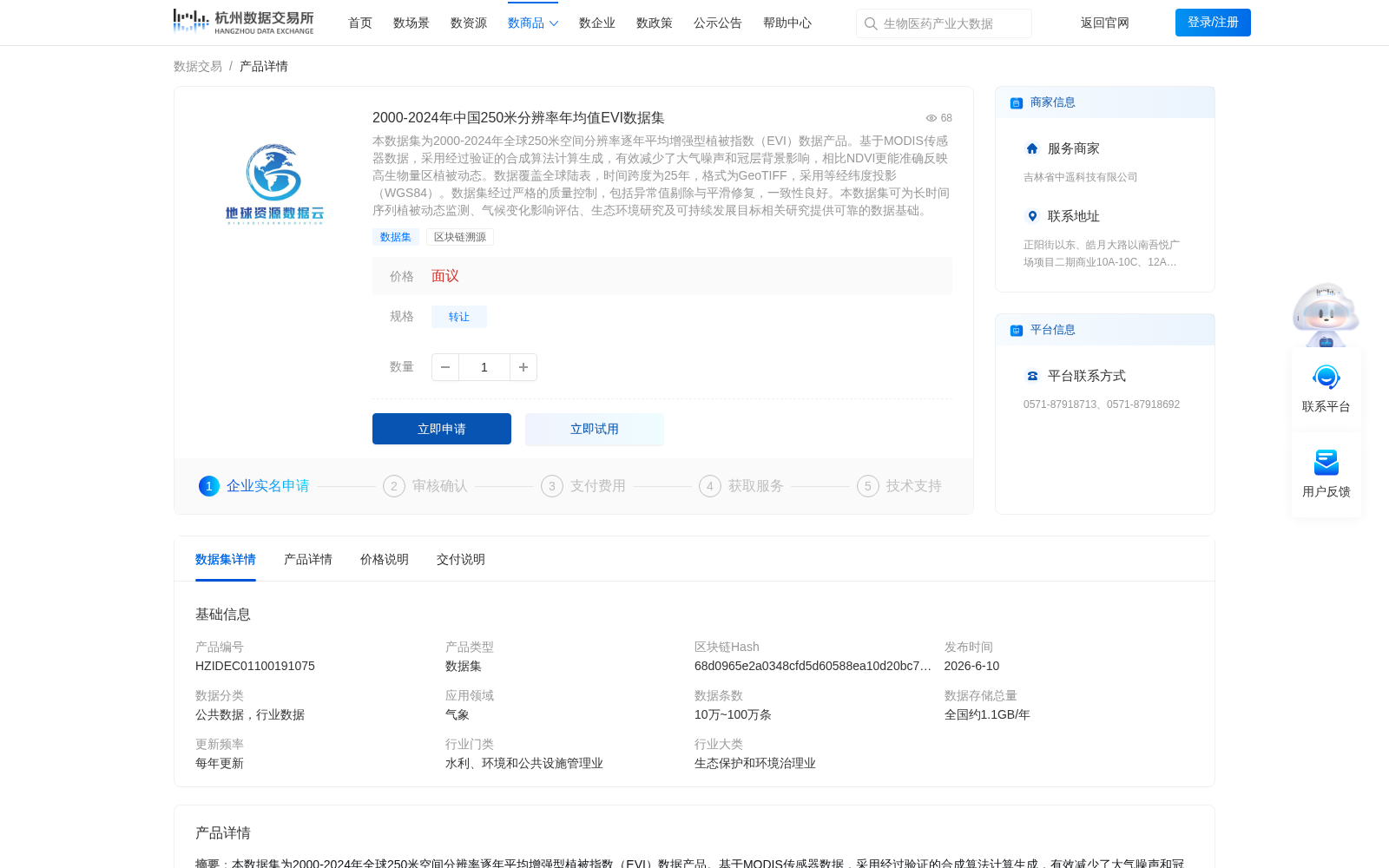Click the search magnifier icon
Image resolution: width=1389 pixels, height=868 pixels.
pyautogui.click(x=871, y=23)
